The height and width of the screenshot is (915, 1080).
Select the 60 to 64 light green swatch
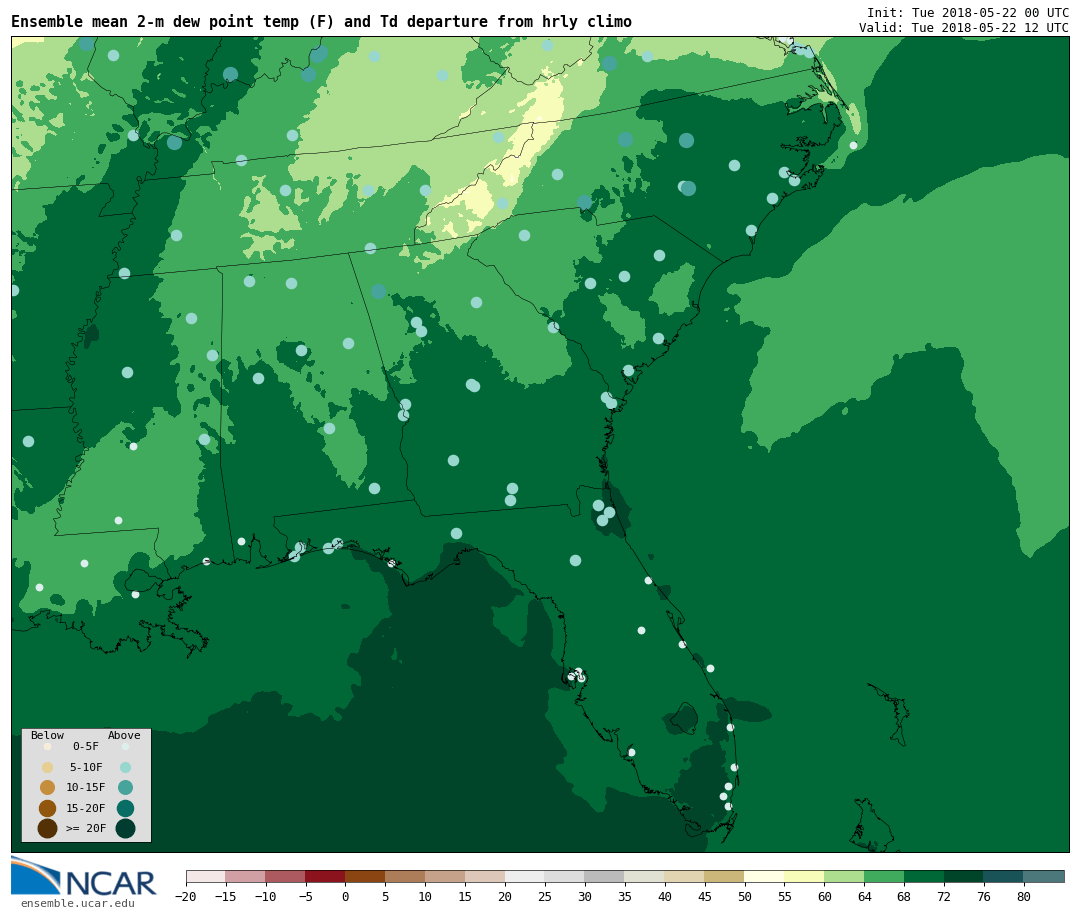tap(844, 876)
